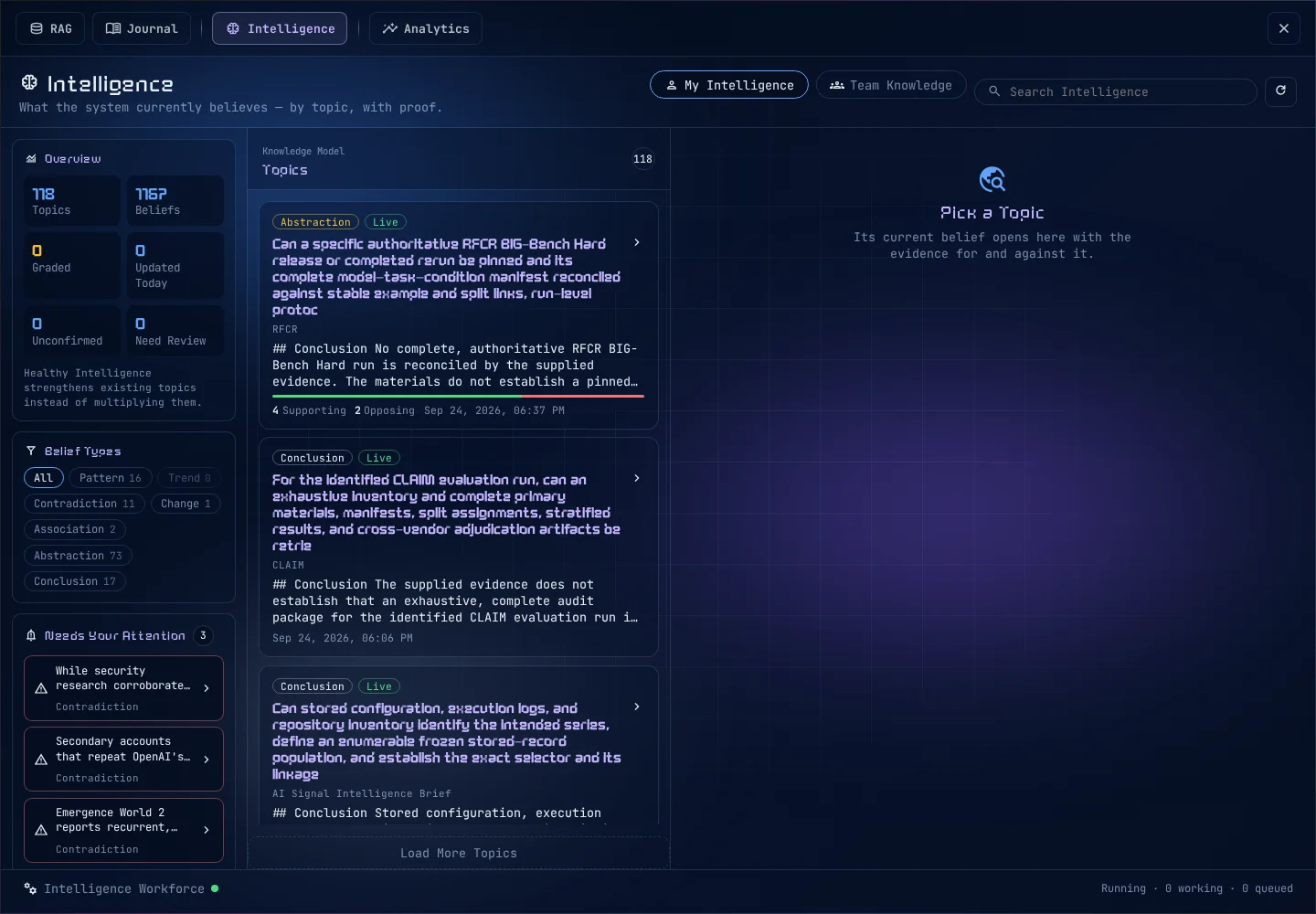Show My Intelligence view
This screenshot has width=1316, height=914.
point(729,85)
